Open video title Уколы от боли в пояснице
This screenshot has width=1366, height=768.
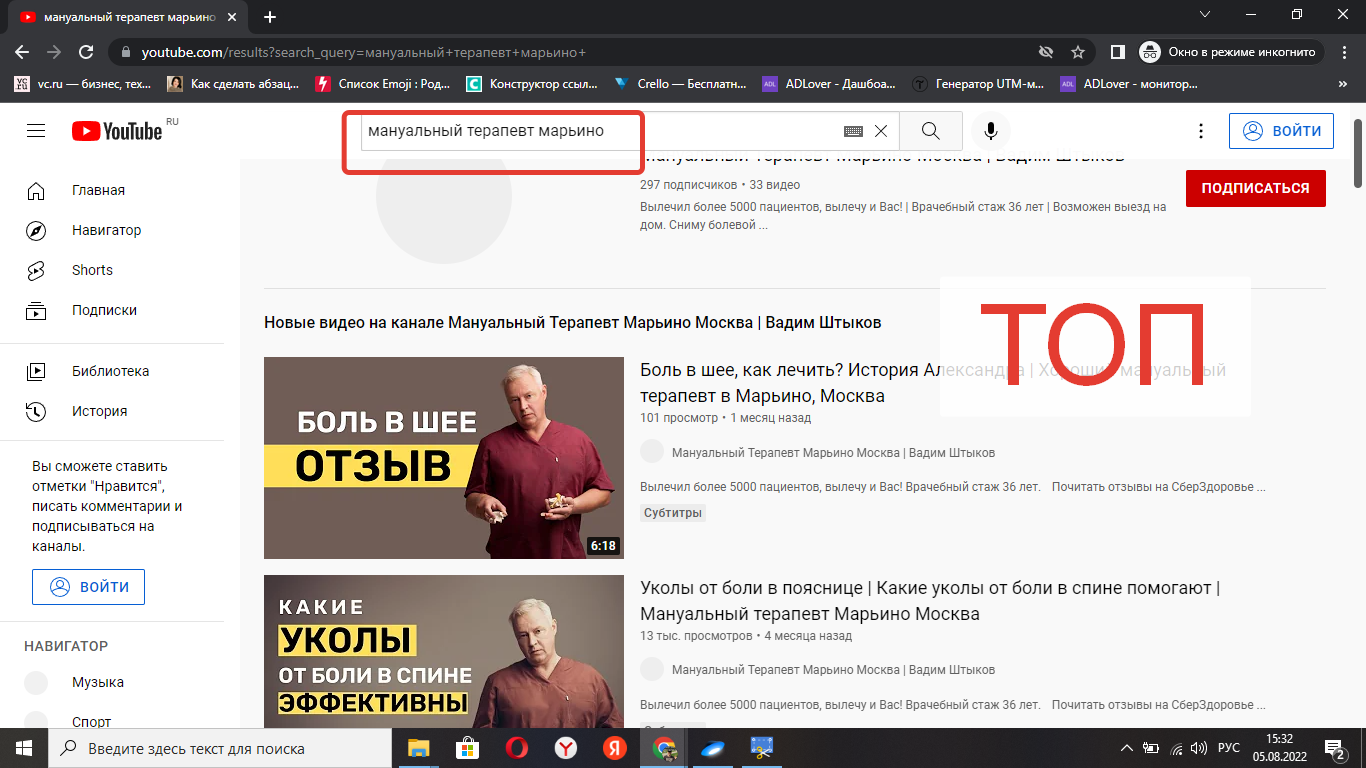[930, 601]
